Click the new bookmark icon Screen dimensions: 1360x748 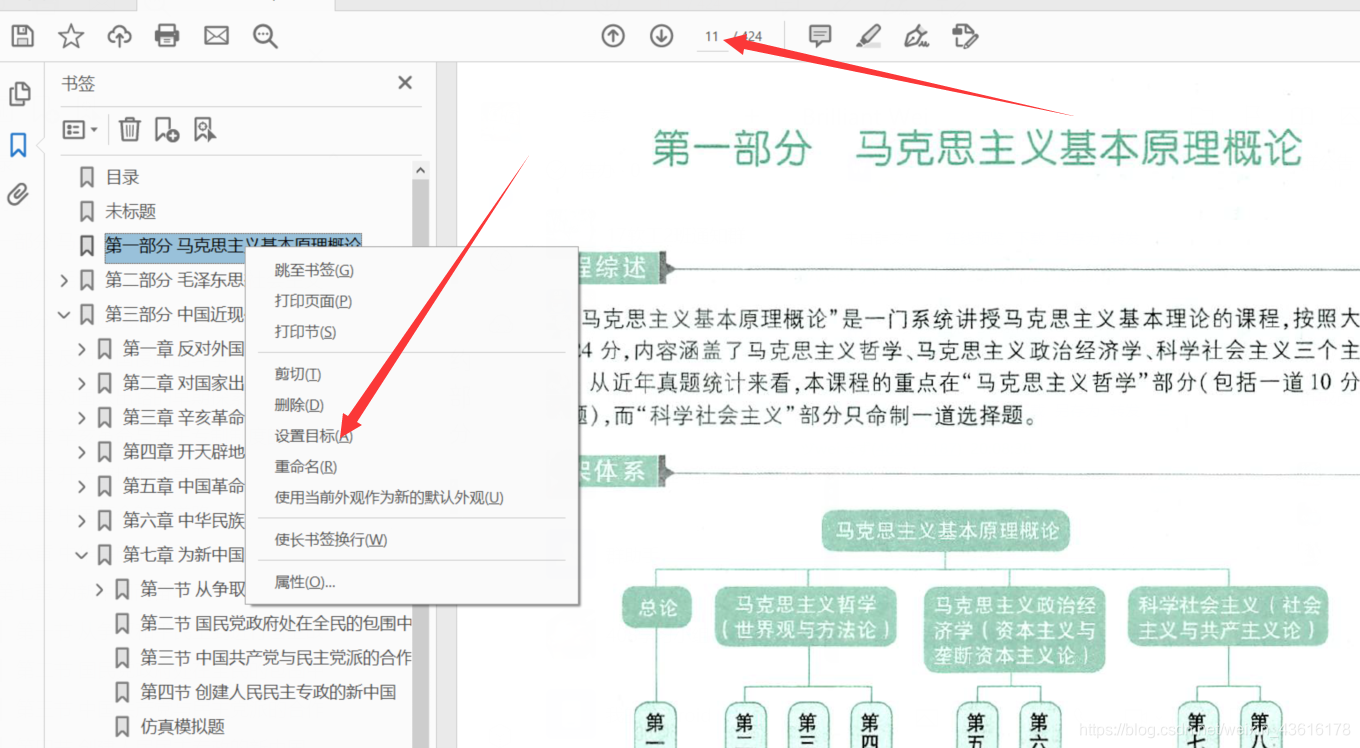(x=167, y=129)
